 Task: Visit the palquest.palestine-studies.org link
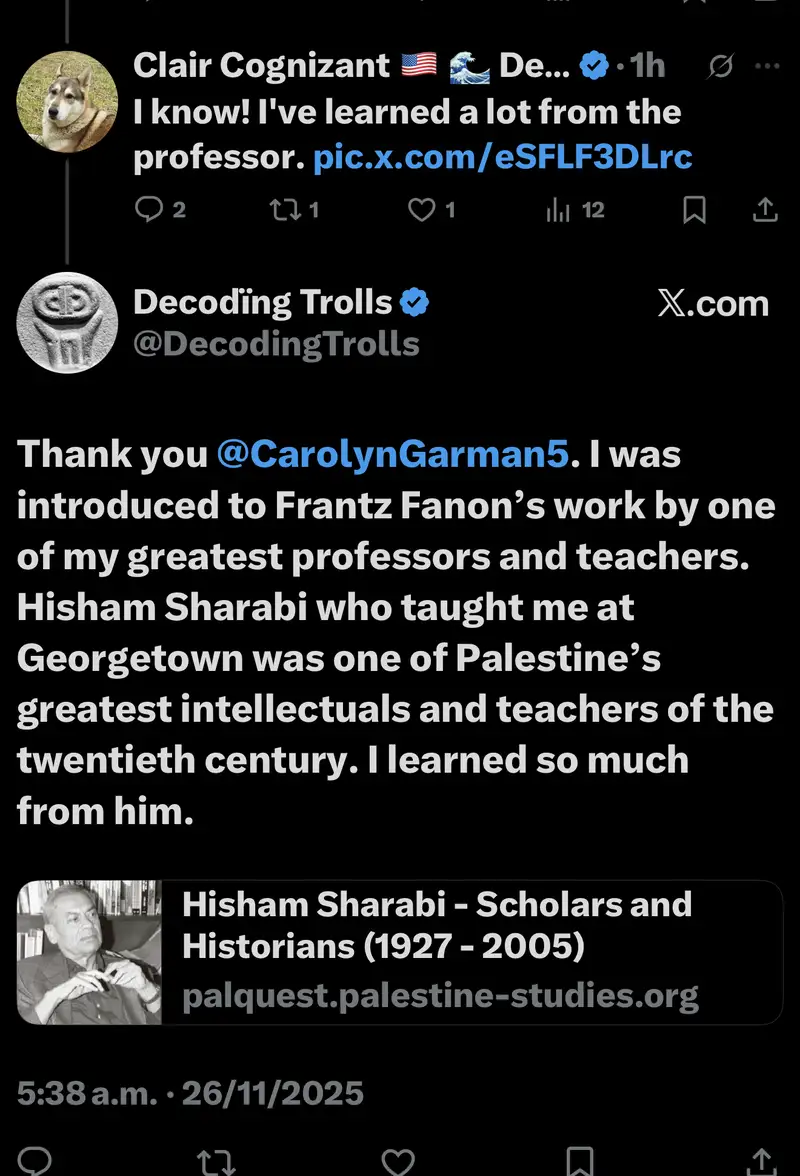pos(440,996)
